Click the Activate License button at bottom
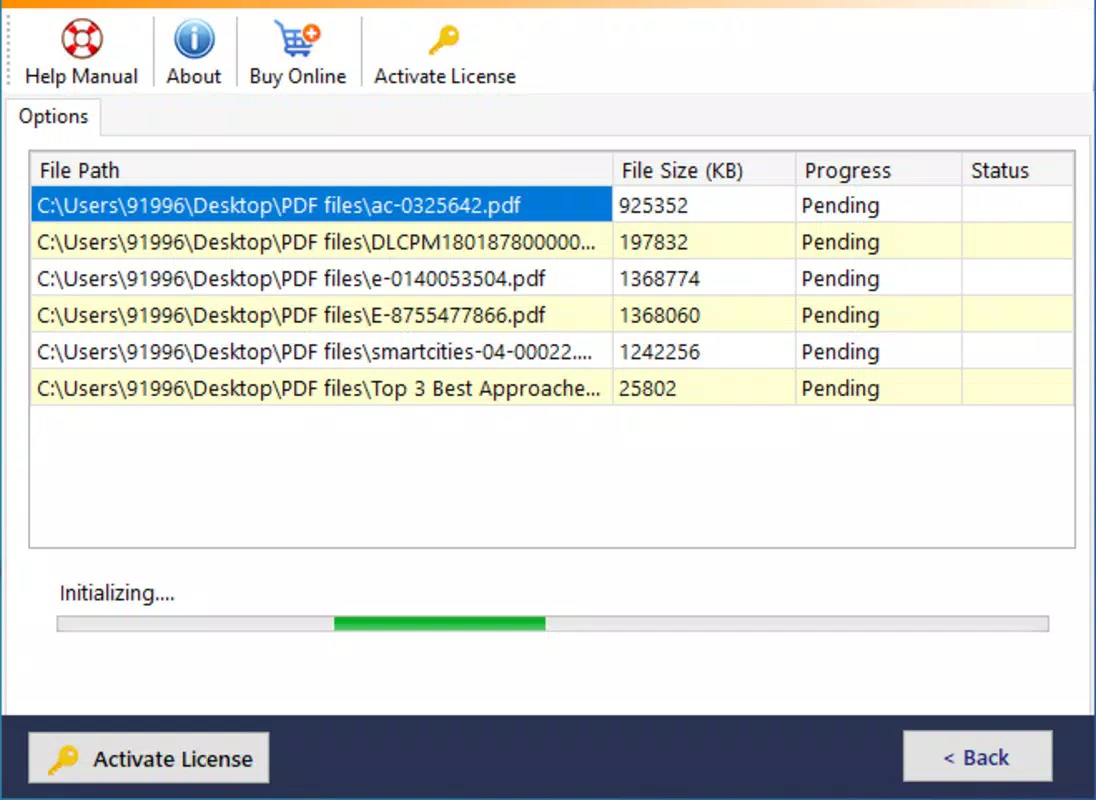Image resolution: width=1096 pixels, height=800 pixels. click(149, 758)
